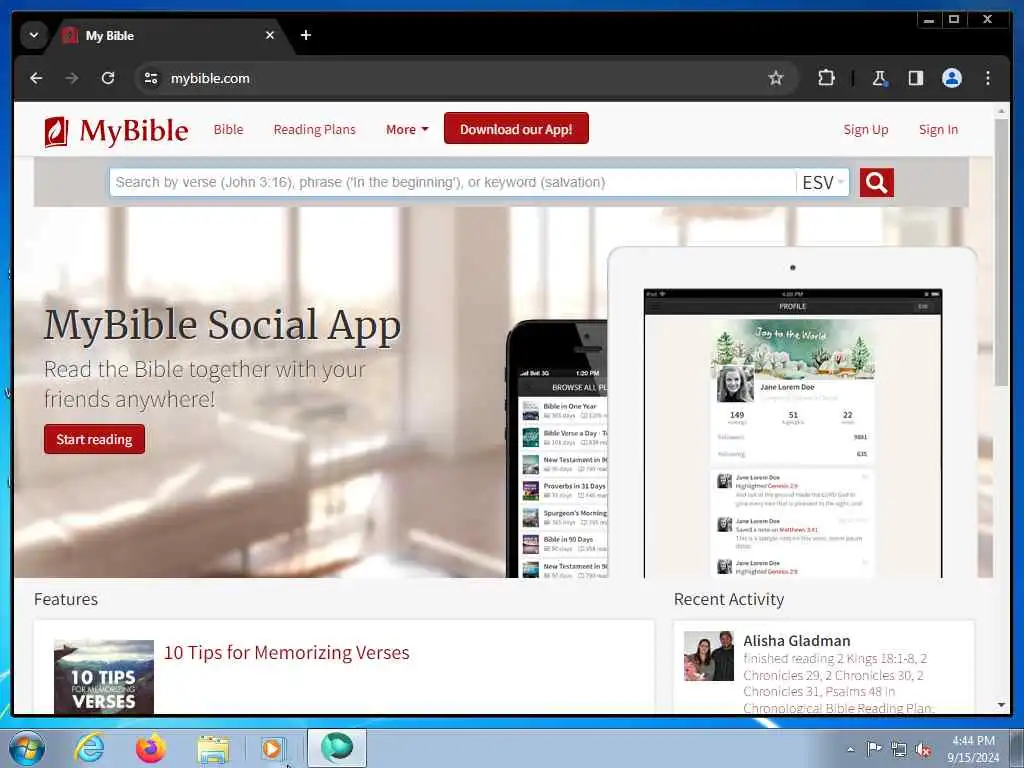Open Chrome three-dot menu
This screenshot has width=1024, height=768.
click(987, 78)
